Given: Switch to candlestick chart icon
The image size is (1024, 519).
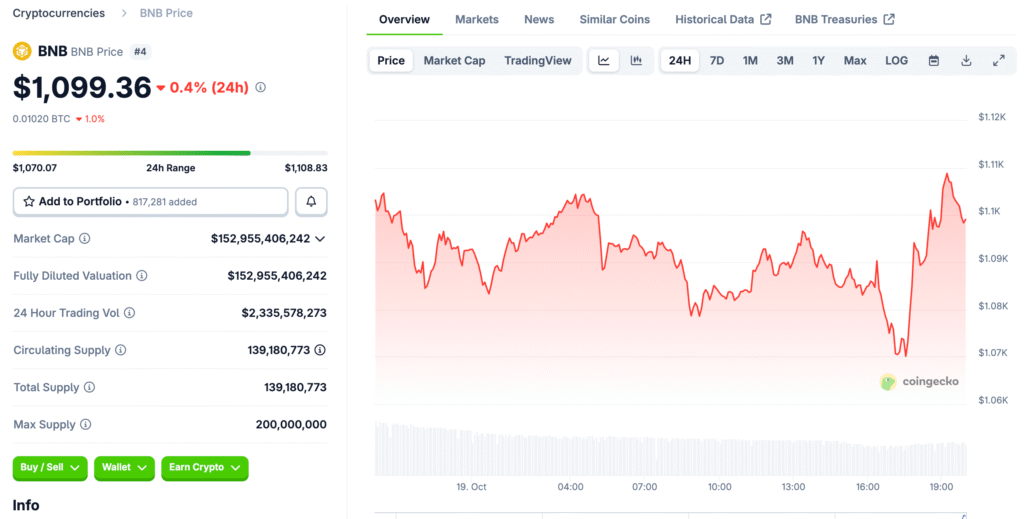Looking at the screenshot, I should (636, 61).
